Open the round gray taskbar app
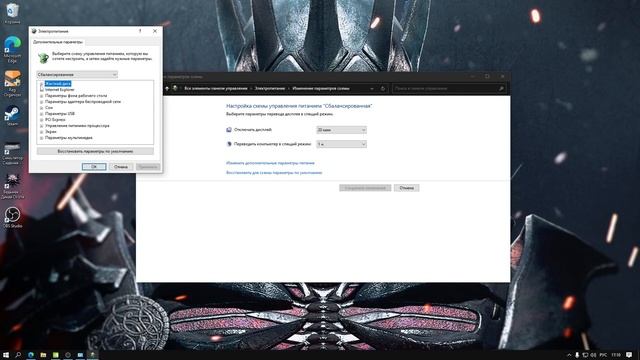The image size is (640, 360). click(x=68, y=355)
